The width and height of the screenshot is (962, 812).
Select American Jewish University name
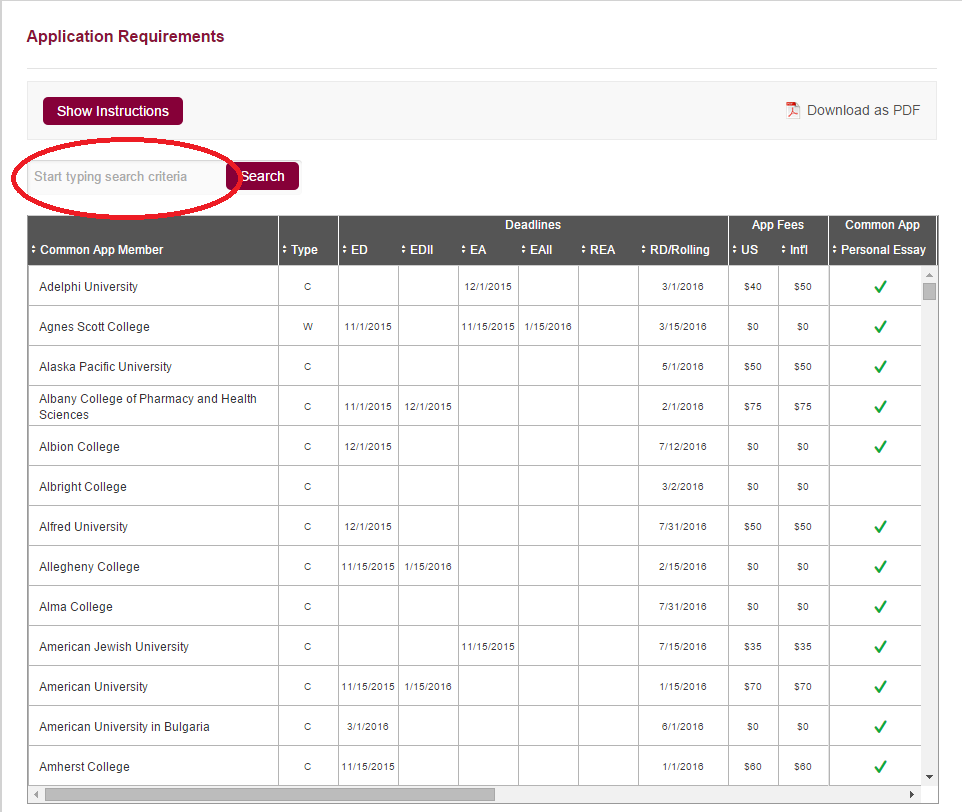click(x=114, y=646)
